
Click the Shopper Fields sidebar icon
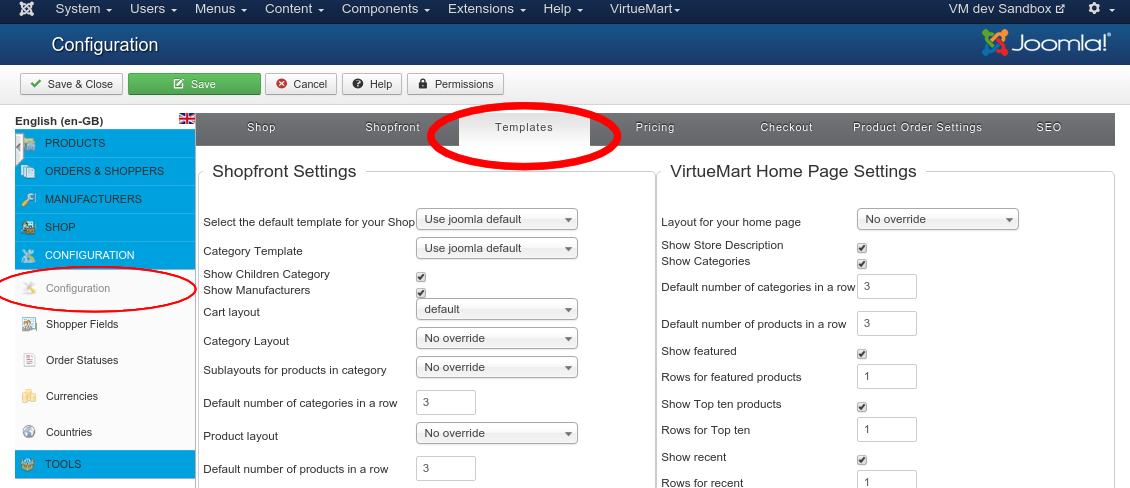28,324
